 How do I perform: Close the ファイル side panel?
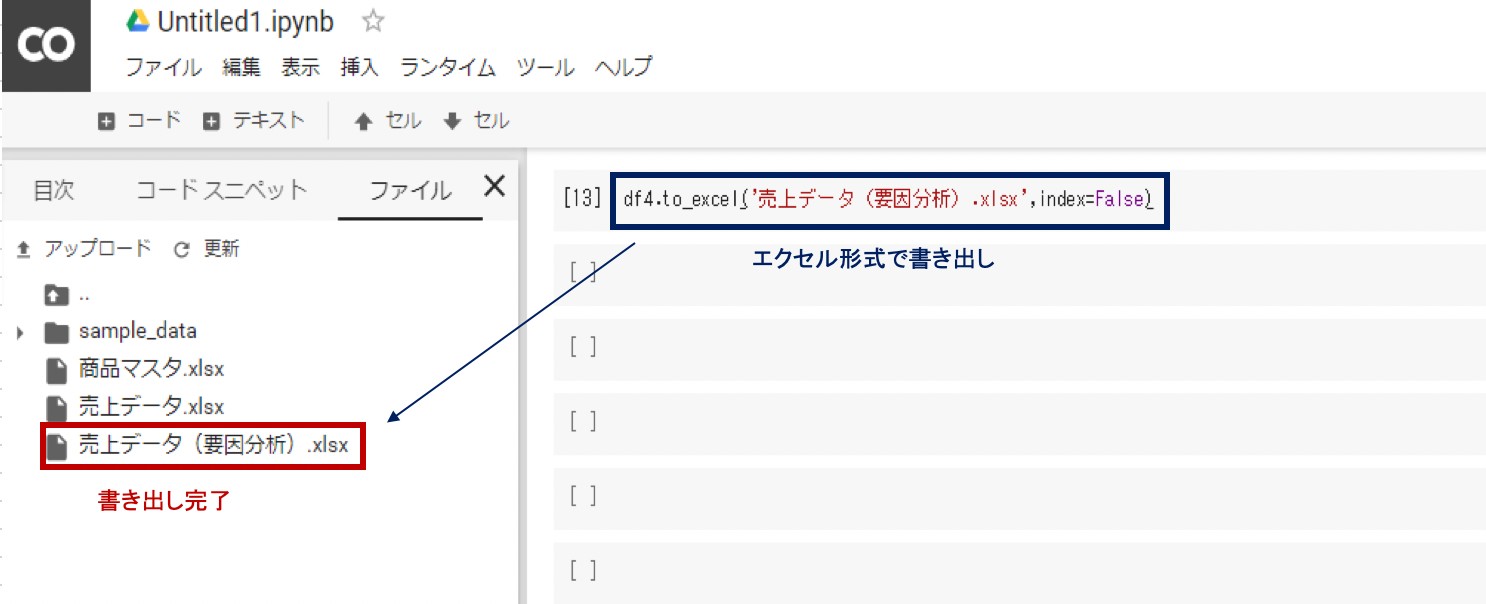click(494, 186)
